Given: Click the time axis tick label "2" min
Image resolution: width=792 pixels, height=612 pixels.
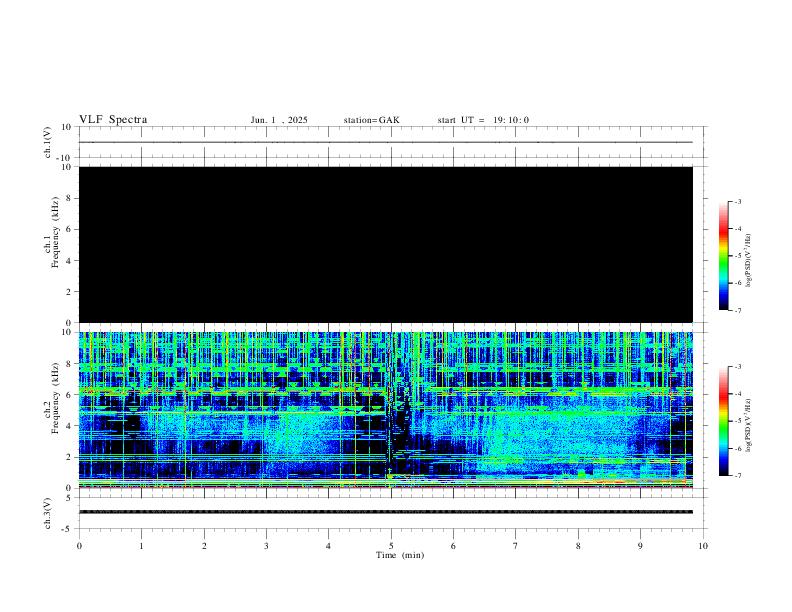Looking at the screenshot, I should coord(204,546).
